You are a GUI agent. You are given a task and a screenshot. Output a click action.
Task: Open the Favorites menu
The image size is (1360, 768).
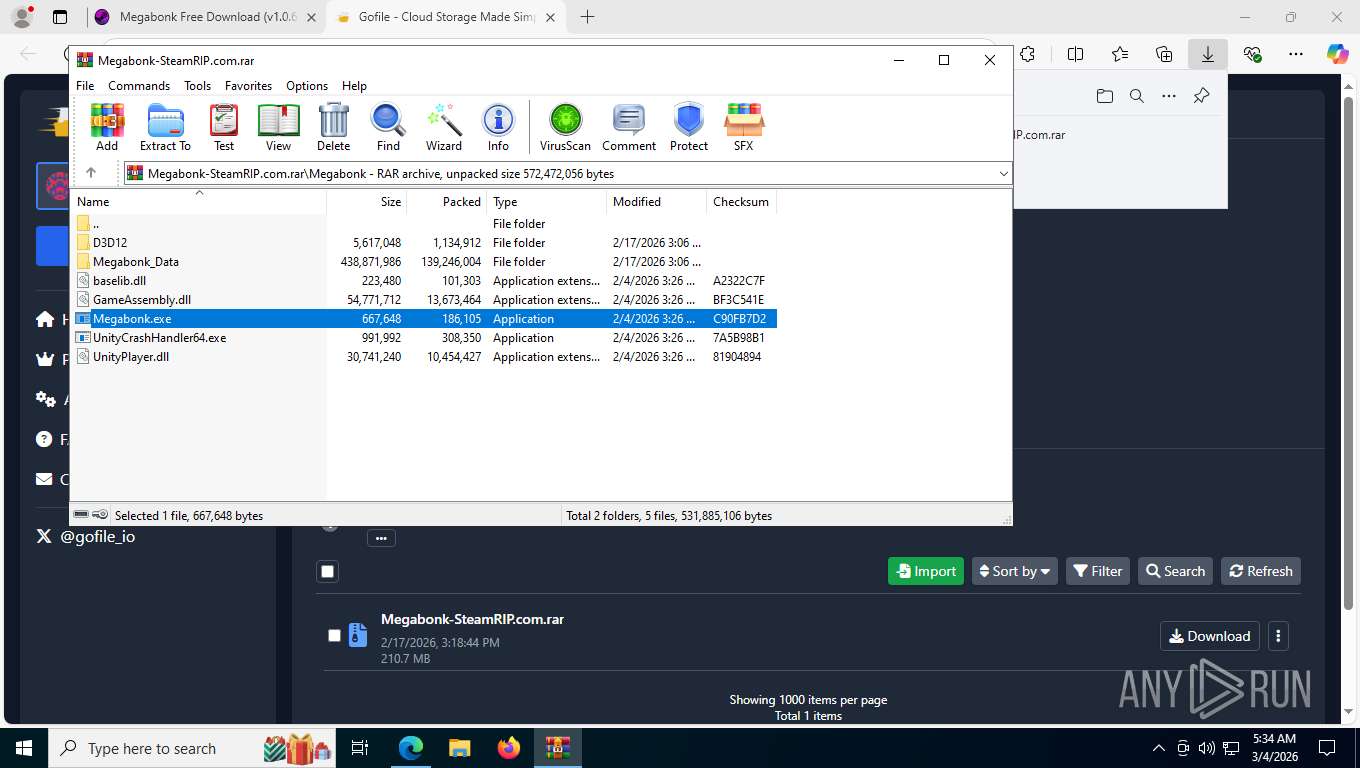tap(248, 86)
